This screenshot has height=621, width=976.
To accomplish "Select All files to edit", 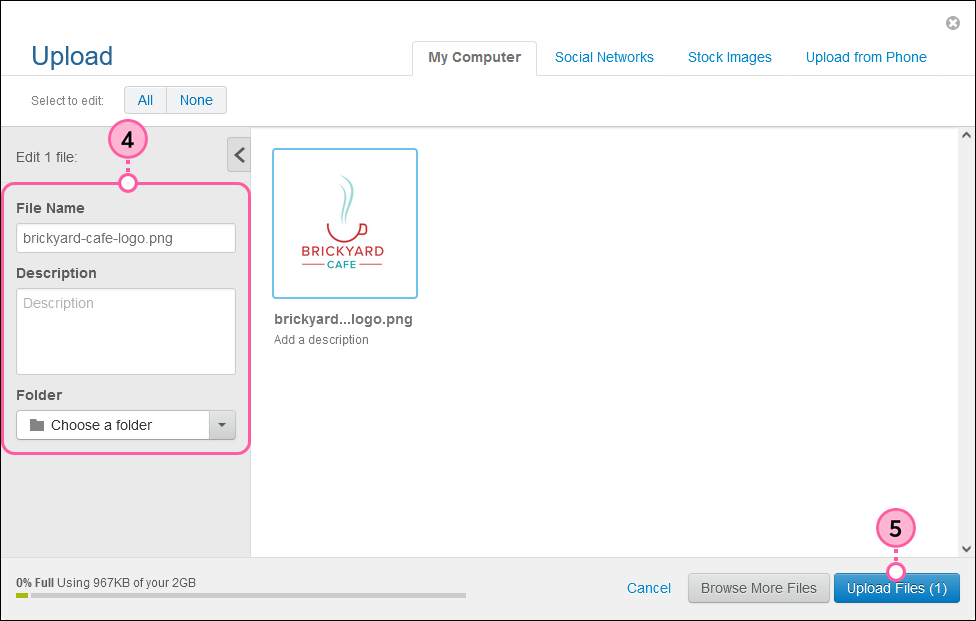I will [145, 100].
